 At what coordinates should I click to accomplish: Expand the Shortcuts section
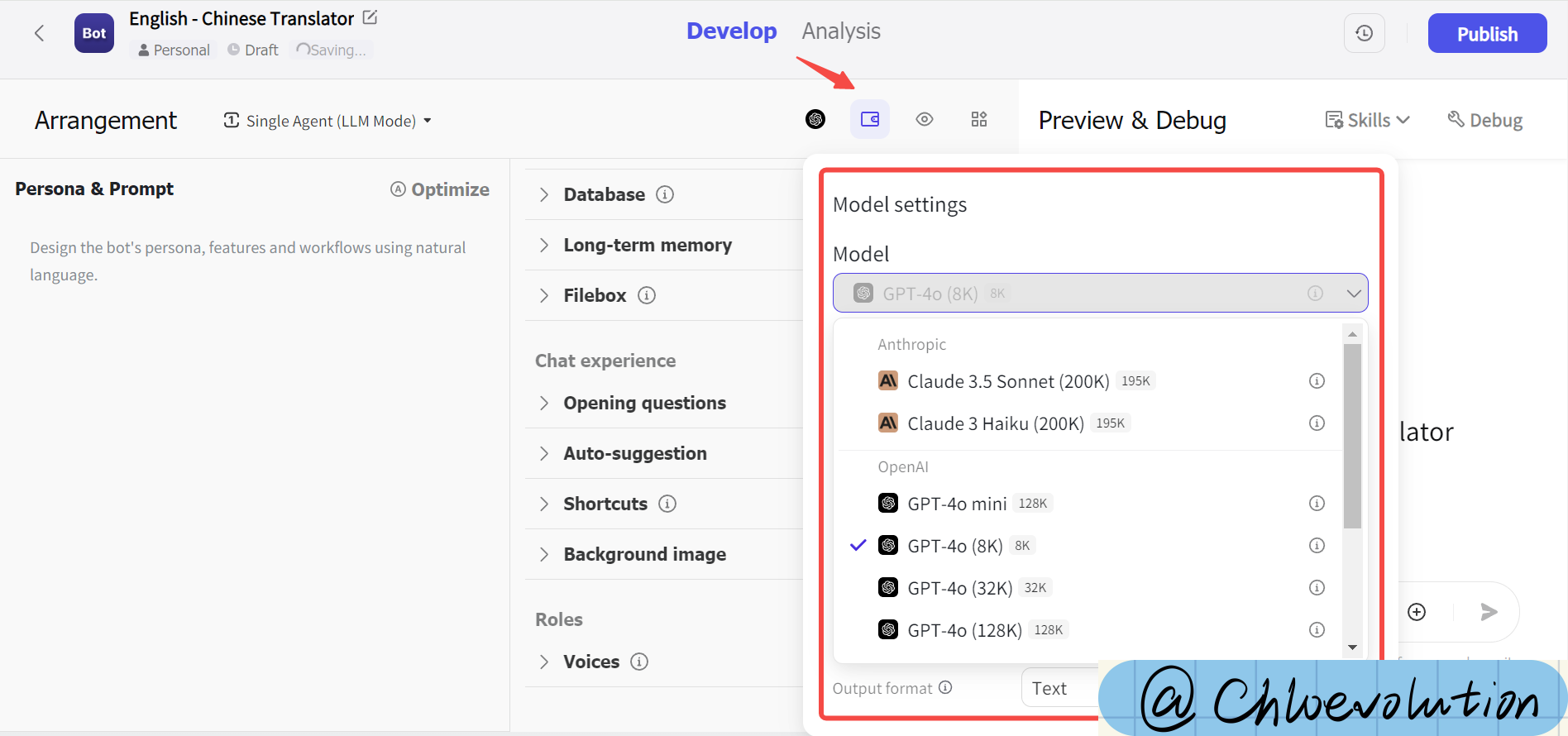point(544,504)
